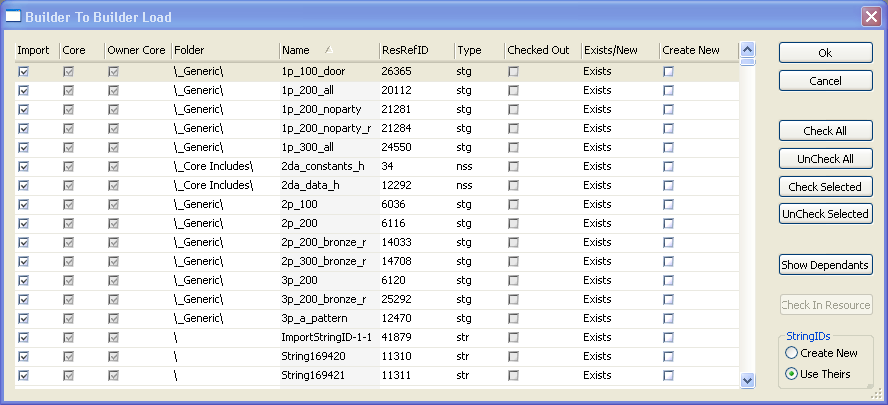Toggle Import checkbox for 1p_100_door
Screen dimensions: 888x405
23,71
